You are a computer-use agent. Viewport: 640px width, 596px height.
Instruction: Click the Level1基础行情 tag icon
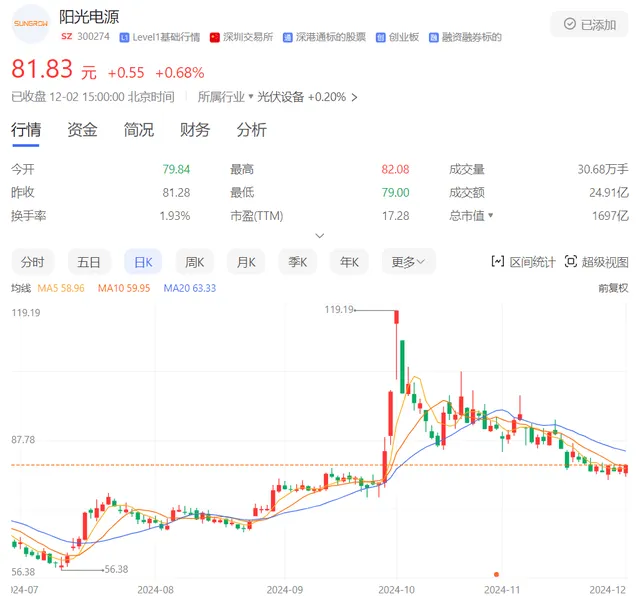click(x=124, y=38)
